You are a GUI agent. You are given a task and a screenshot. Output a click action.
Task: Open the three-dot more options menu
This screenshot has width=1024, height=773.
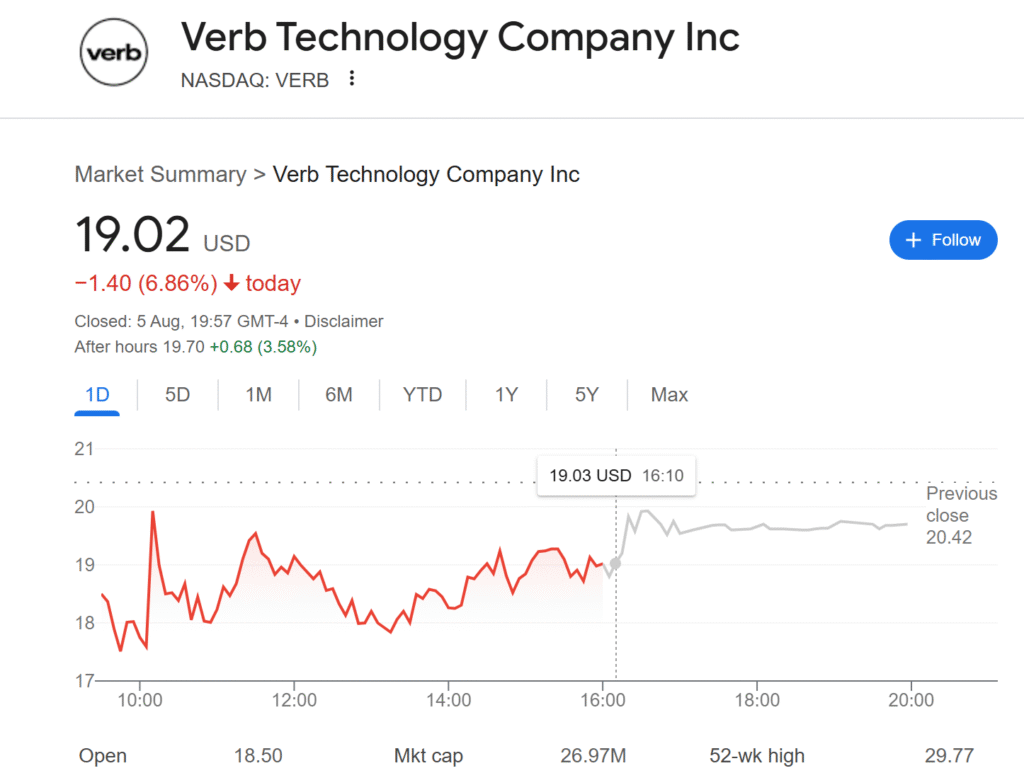(x=351, y=79)
